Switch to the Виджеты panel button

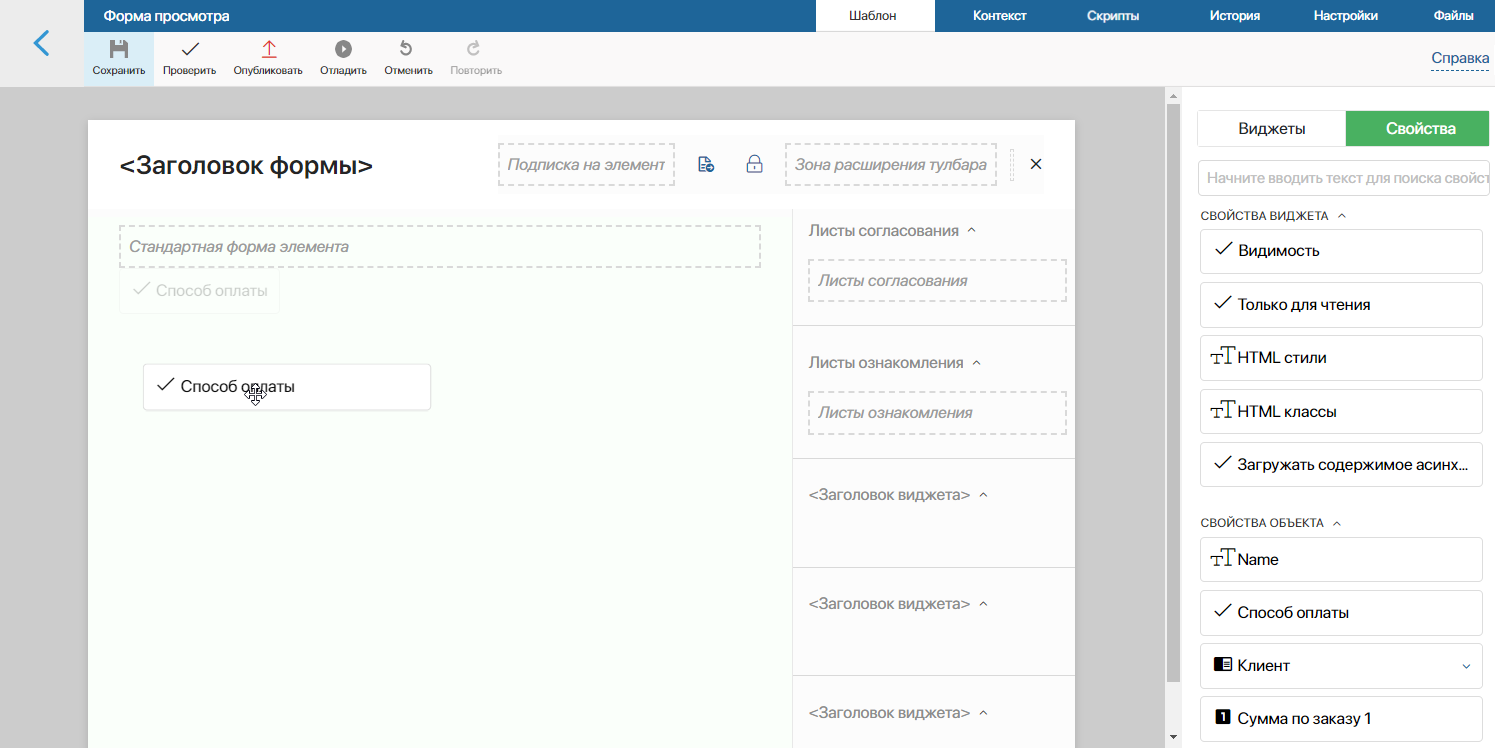[x=1271, y=129]
